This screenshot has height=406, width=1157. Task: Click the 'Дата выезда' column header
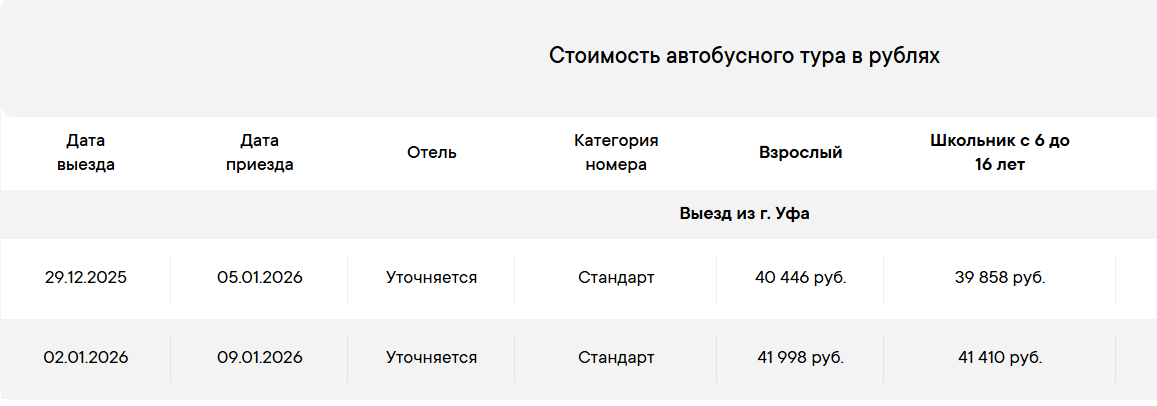85,153
